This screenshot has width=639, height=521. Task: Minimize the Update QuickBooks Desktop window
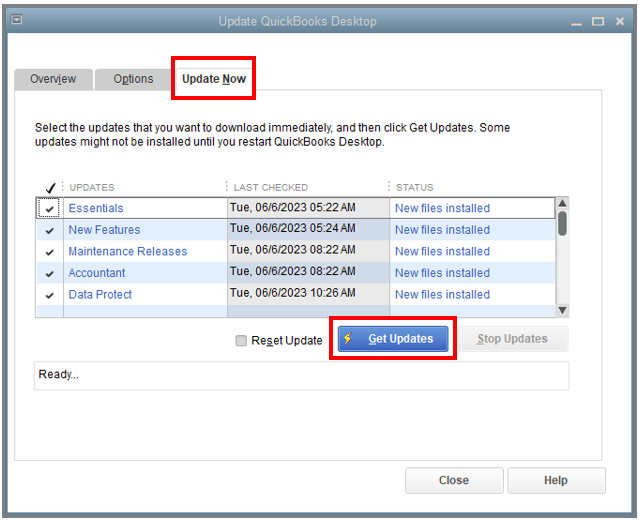tap(576, 22)
